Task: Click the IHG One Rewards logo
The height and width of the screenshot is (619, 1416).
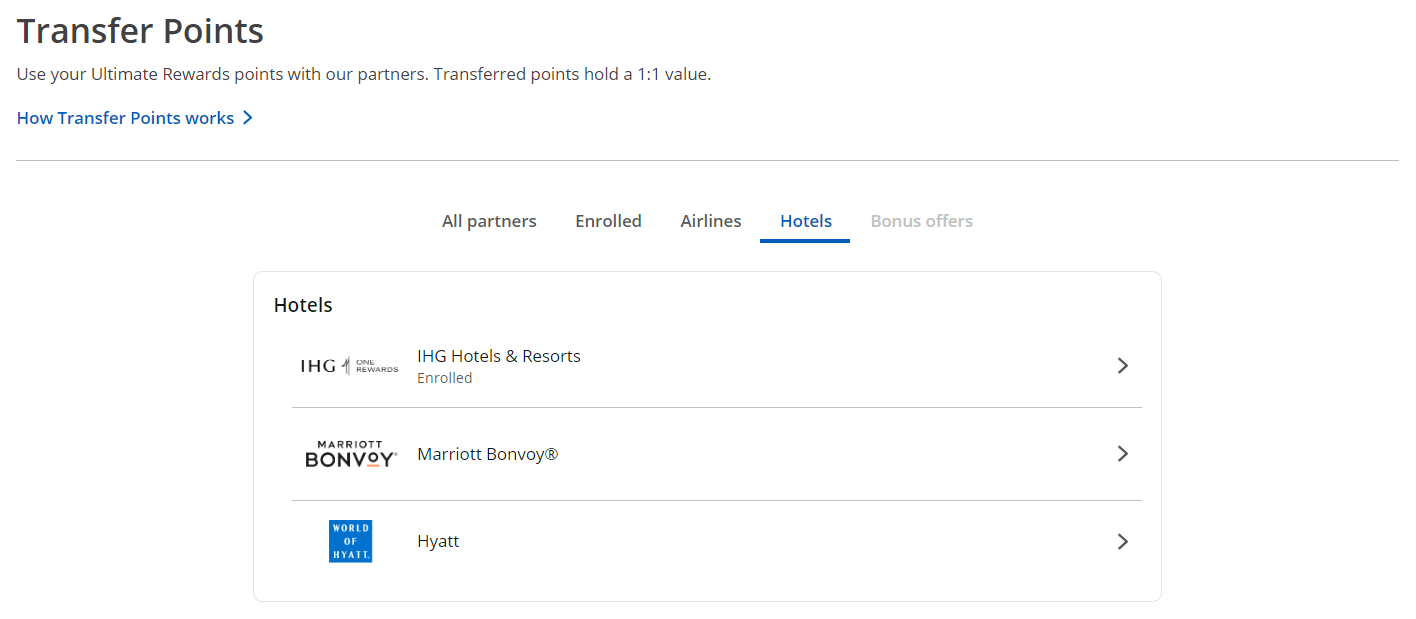Action: coord(349,366)
